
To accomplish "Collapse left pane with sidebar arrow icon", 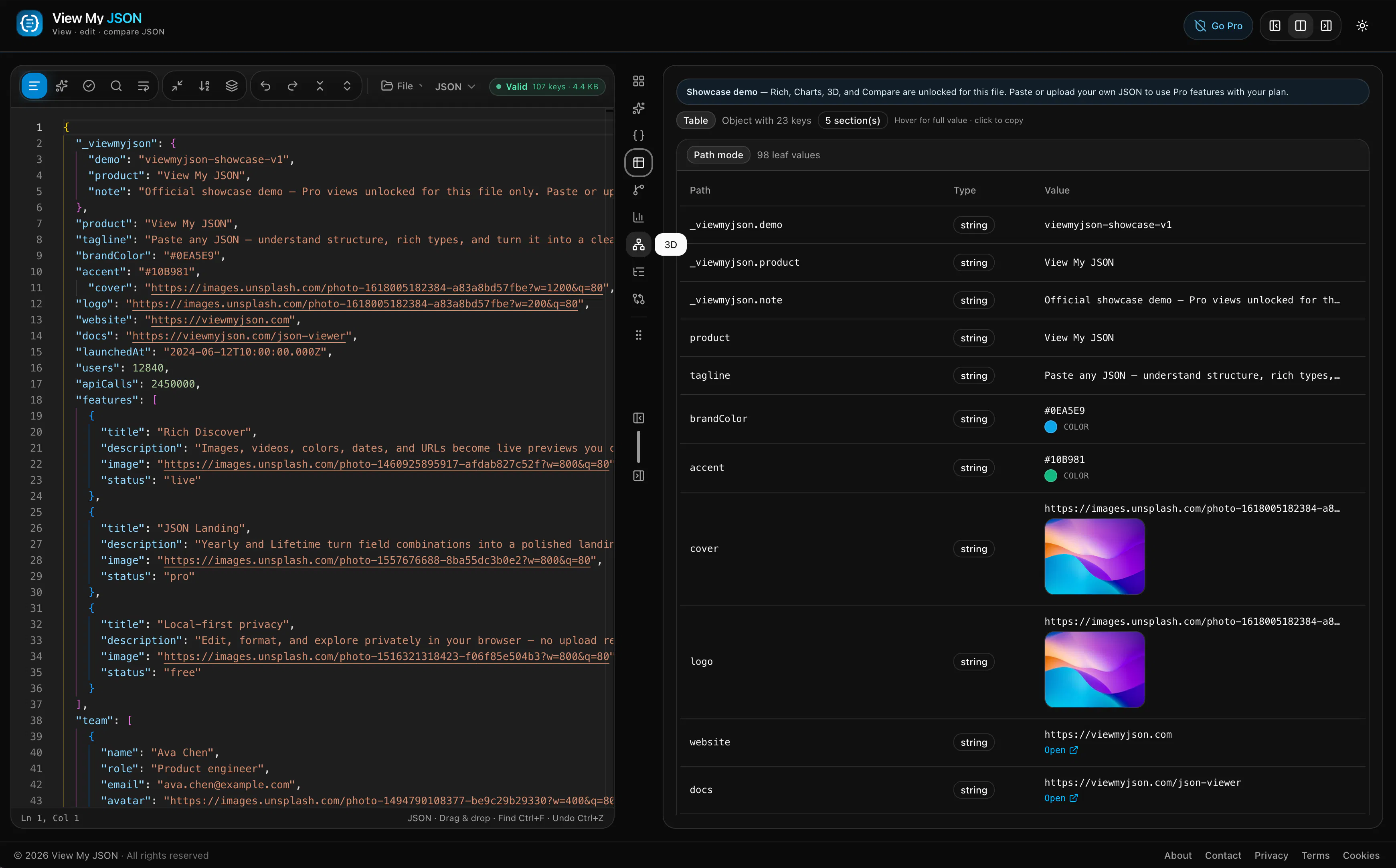I will click(639, 418).
